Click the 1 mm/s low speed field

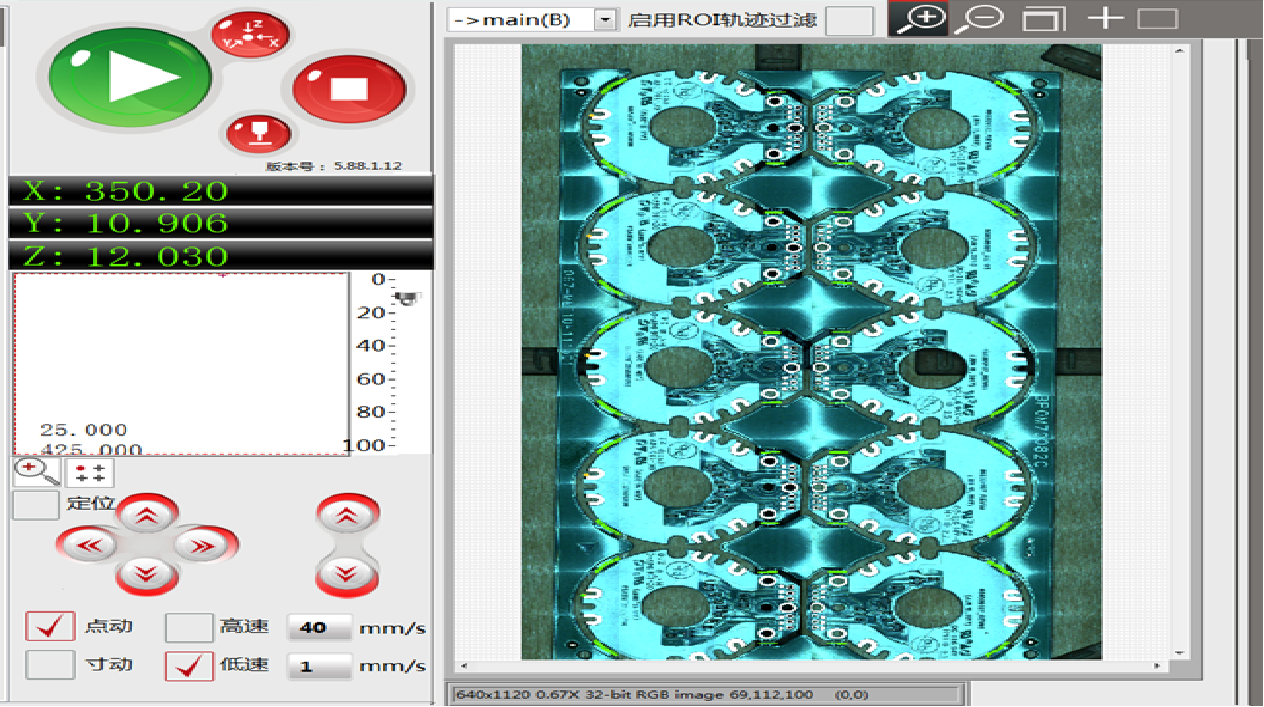(x=319, y=666)
